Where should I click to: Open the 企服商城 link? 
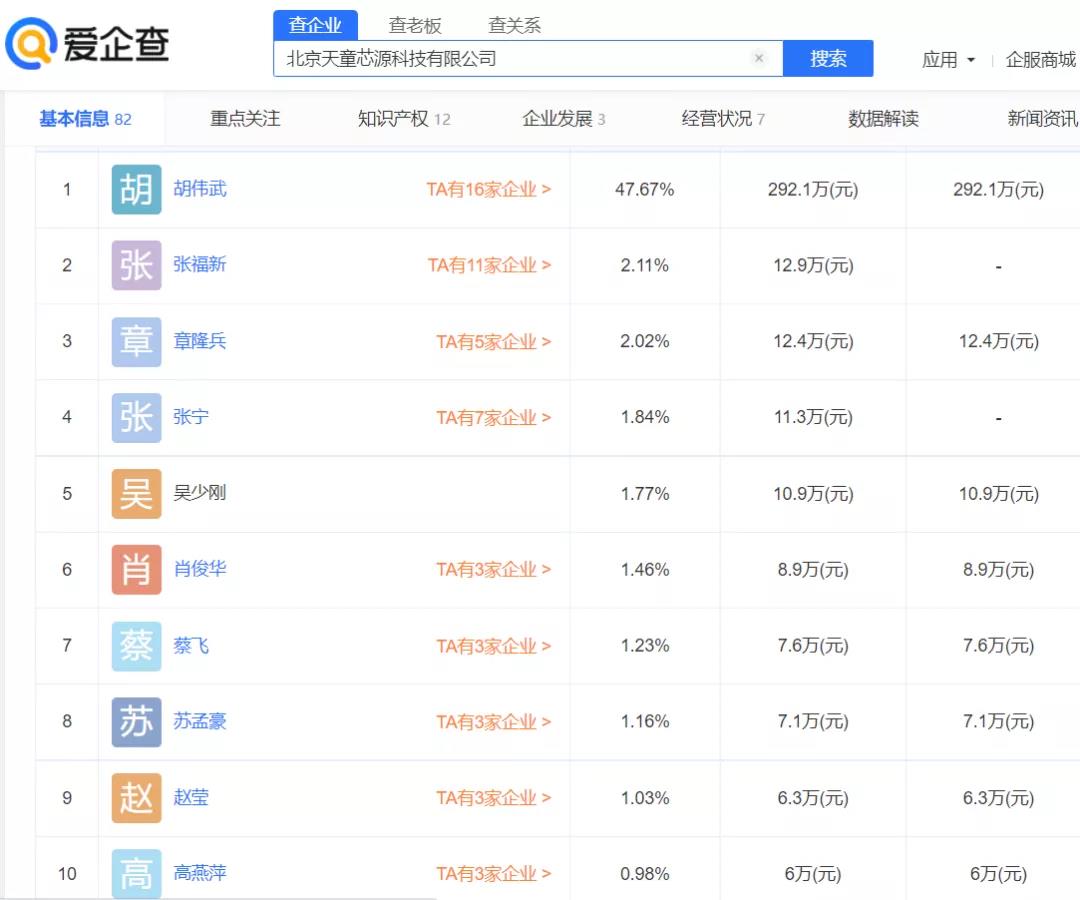click(x=1040, y=60)
